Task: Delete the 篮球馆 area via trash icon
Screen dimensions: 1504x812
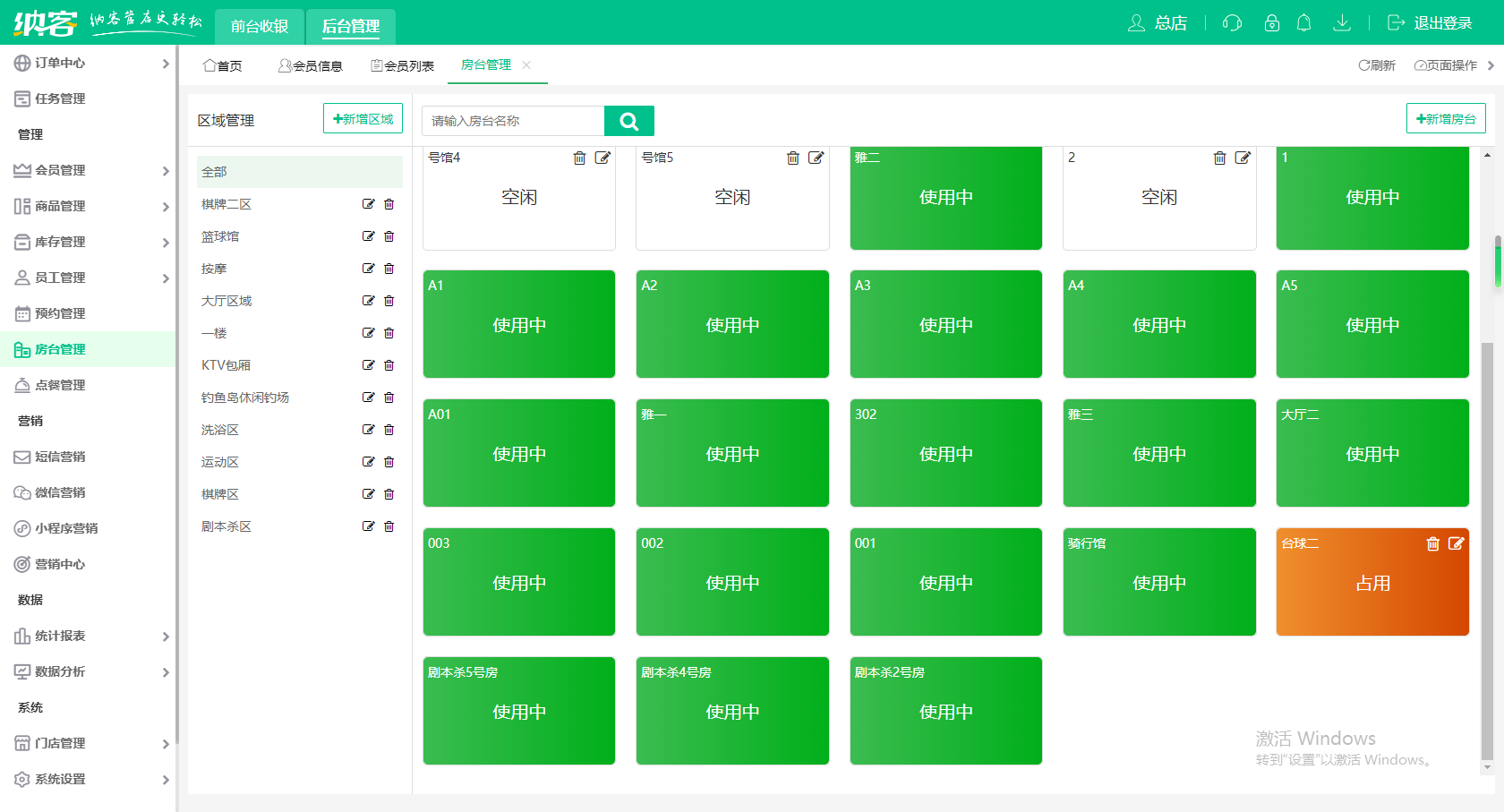Action: coord(389,235)
